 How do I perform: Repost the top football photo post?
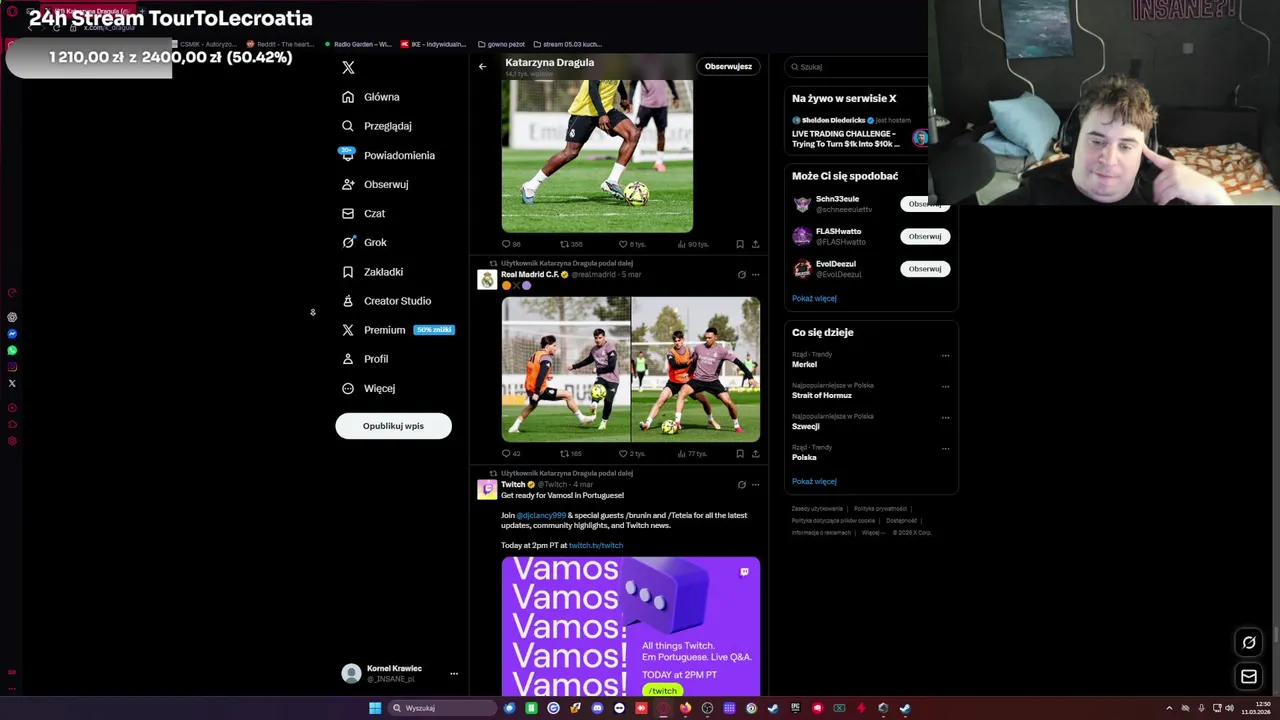tap(570, 244)
